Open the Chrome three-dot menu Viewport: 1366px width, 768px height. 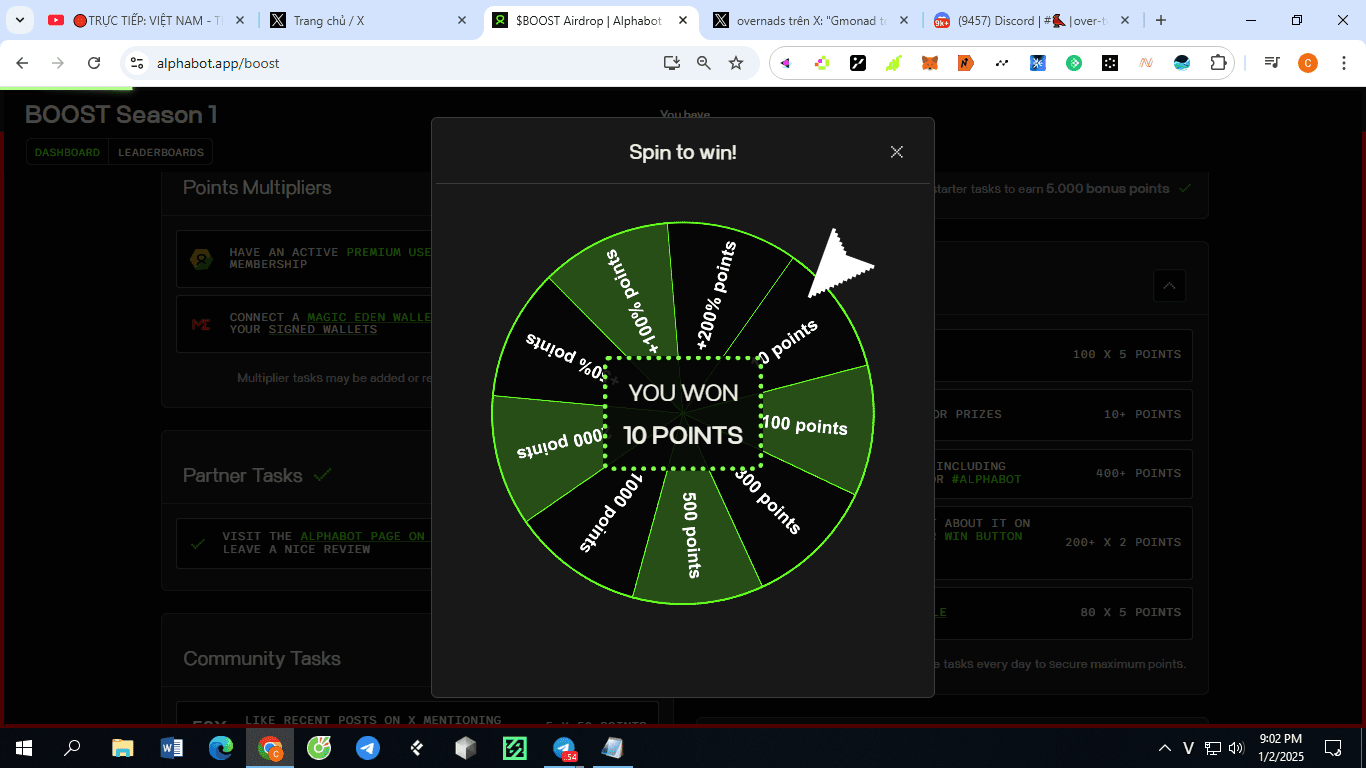pyautogui.click(x=1342, y=63)
